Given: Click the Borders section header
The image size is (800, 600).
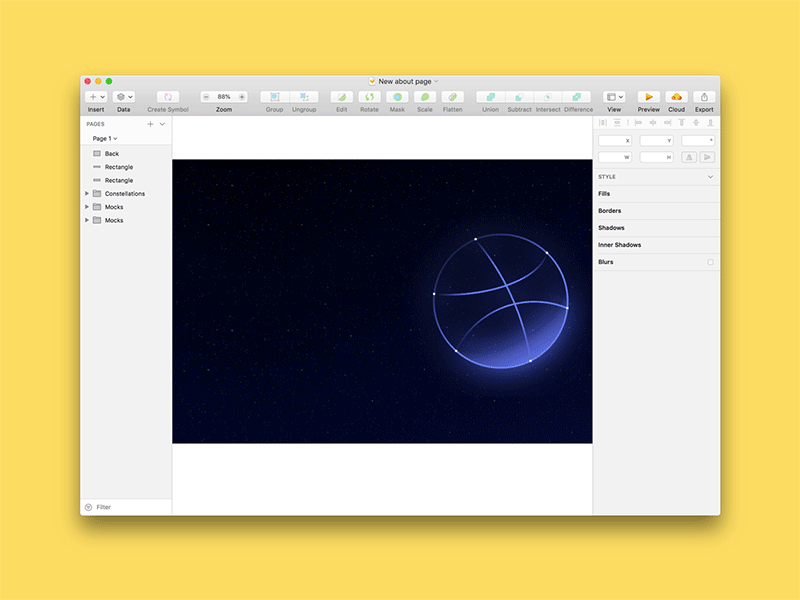Looking at the screenshot, I should (657, 211).
